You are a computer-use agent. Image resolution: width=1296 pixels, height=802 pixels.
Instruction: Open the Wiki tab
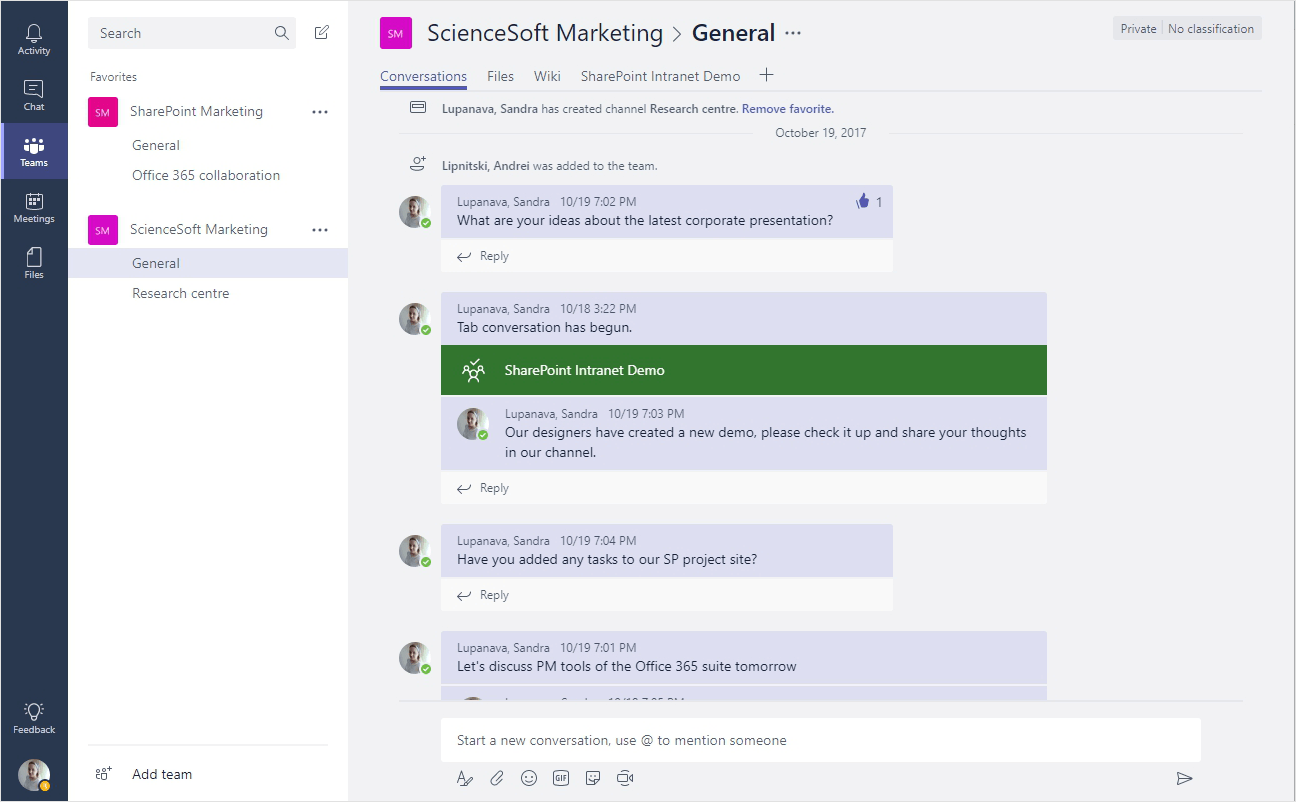[x=547, y=75]
